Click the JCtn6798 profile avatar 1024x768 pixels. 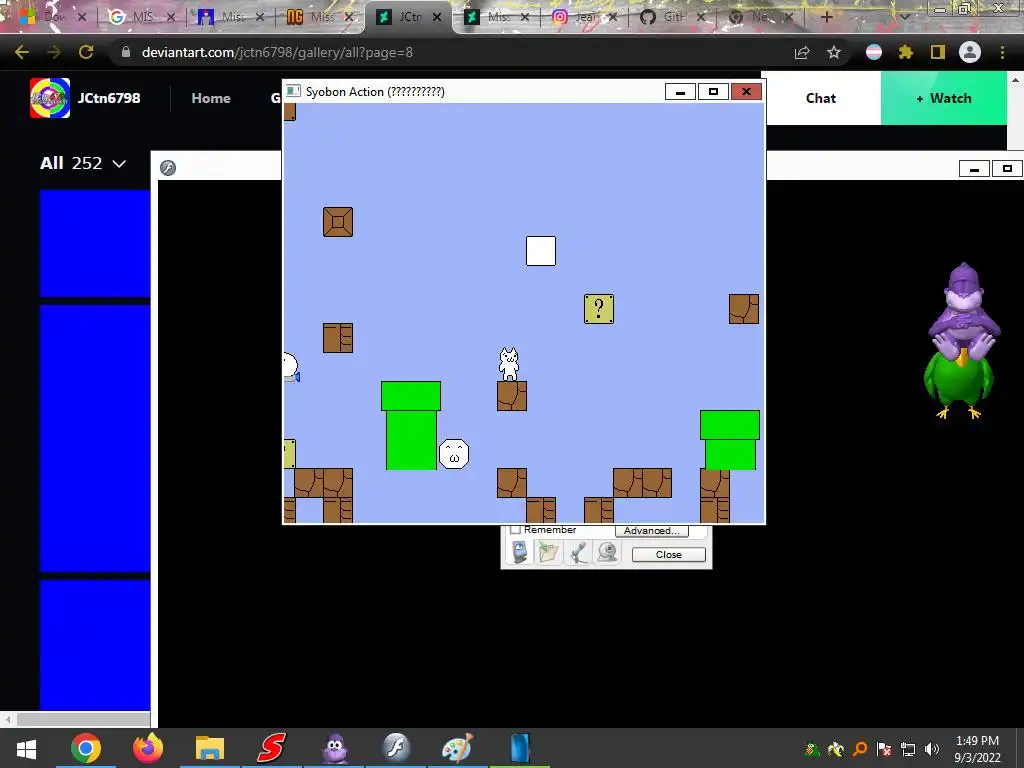[x=50, y=98]
